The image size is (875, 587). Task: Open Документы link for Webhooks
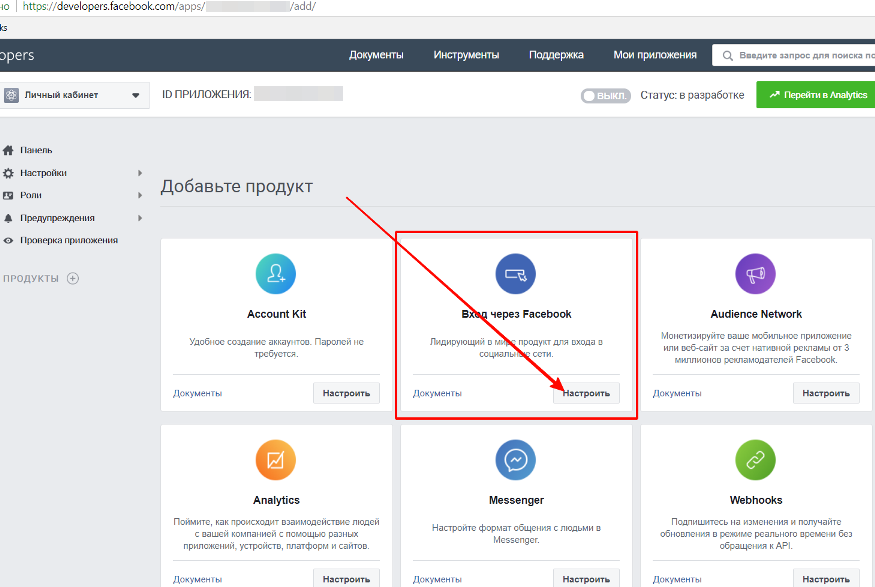click(x=677, y=580)
